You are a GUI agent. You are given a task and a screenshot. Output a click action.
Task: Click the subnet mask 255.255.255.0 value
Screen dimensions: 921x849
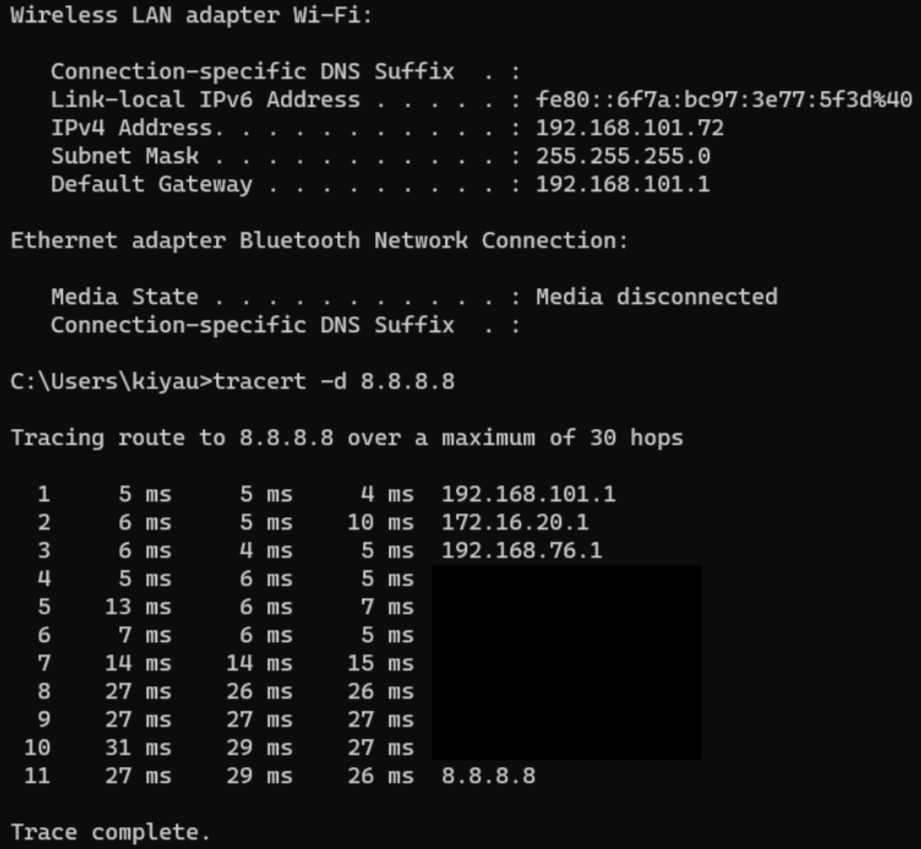(x=622, y=156)
